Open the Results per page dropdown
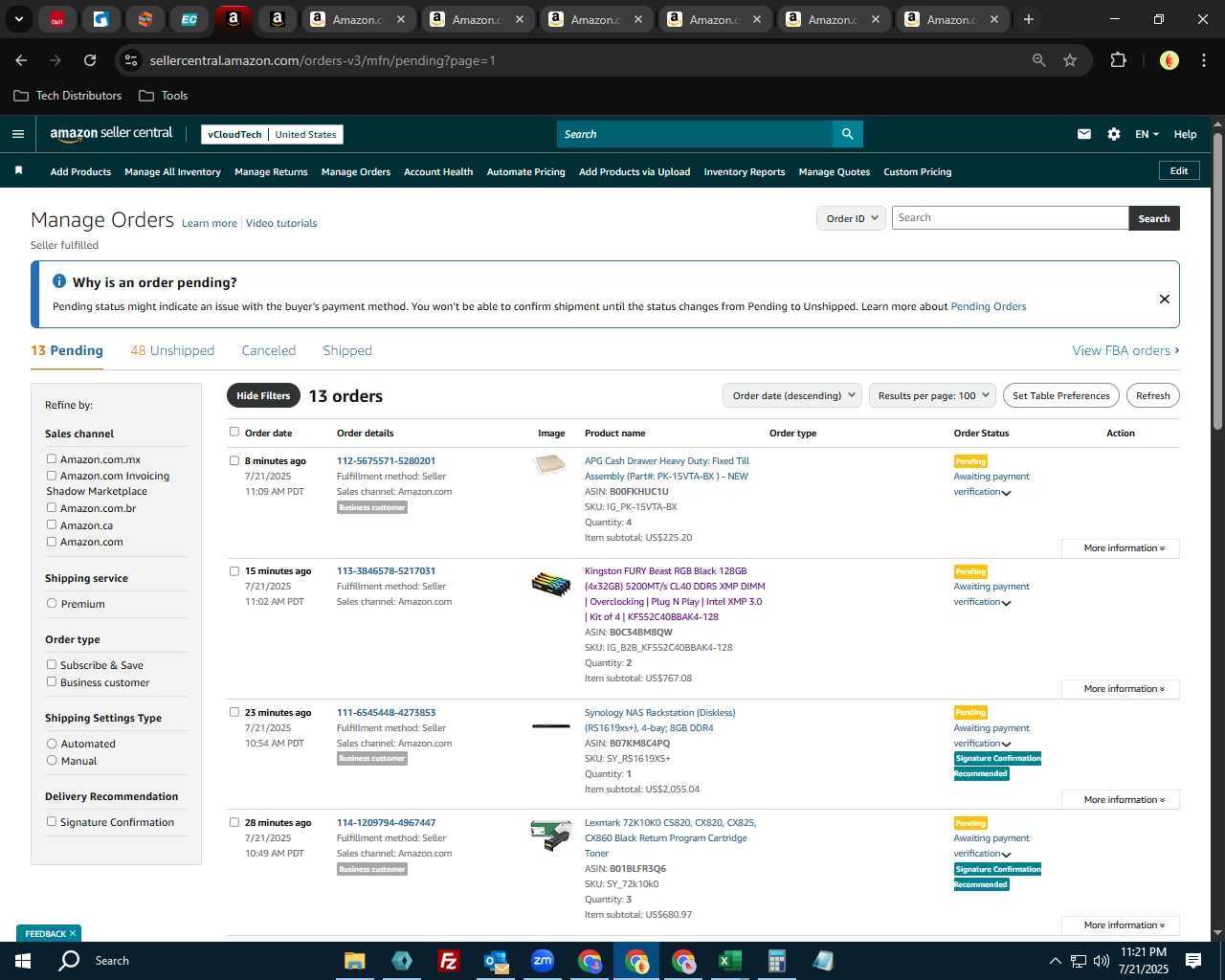This screenshot has height=980, width=1225. (932, 395)
